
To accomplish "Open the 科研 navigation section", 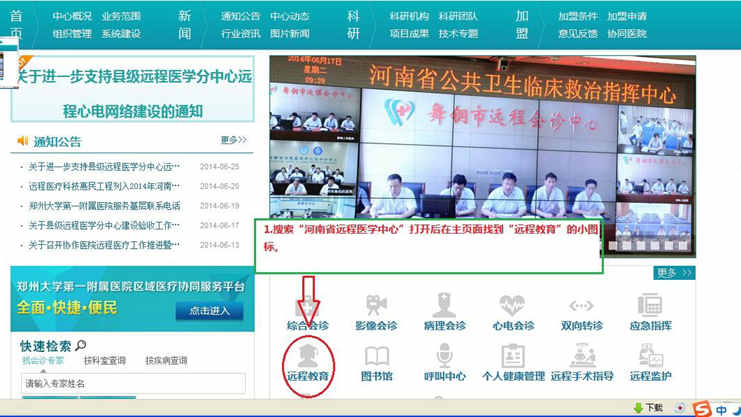I will point(353,25).
